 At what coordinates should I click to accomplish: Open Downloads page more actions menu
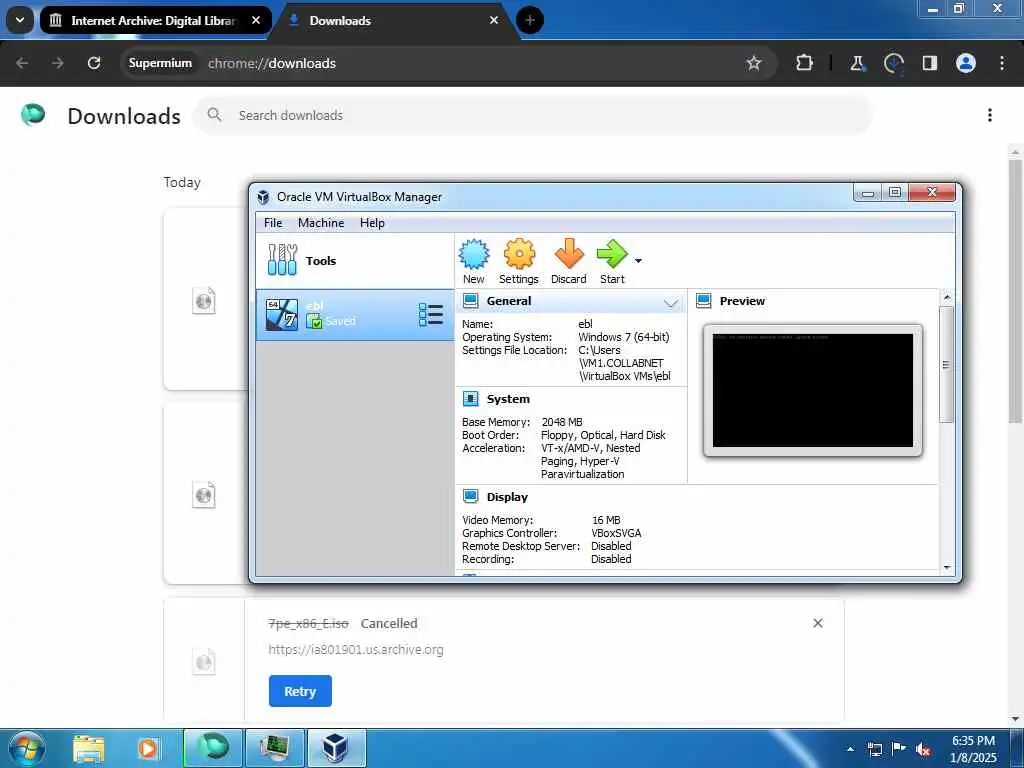point(990,116)
